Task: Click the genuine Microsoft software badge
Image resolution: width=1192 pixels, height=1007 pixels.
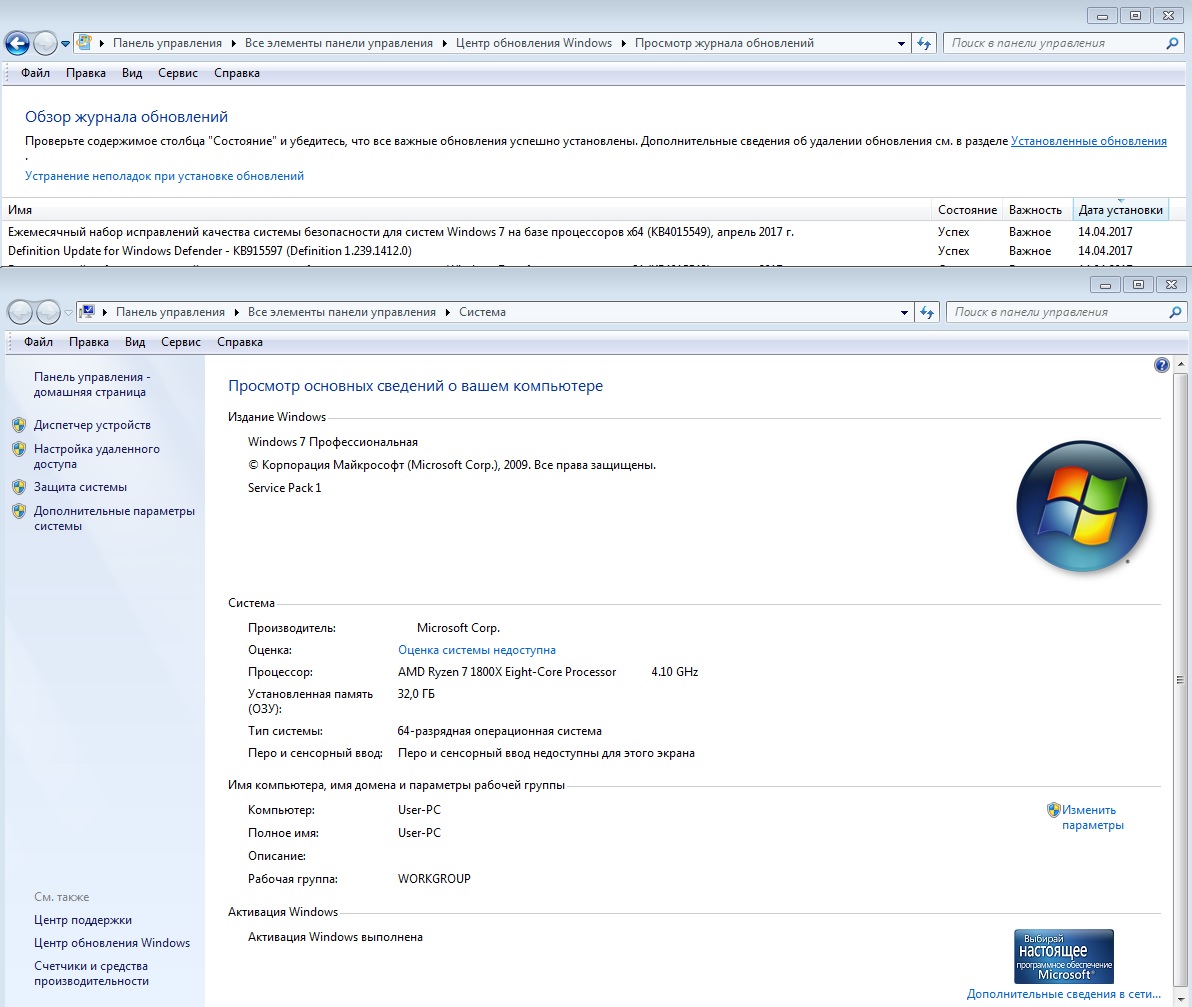Action: tap(1064, 956)
